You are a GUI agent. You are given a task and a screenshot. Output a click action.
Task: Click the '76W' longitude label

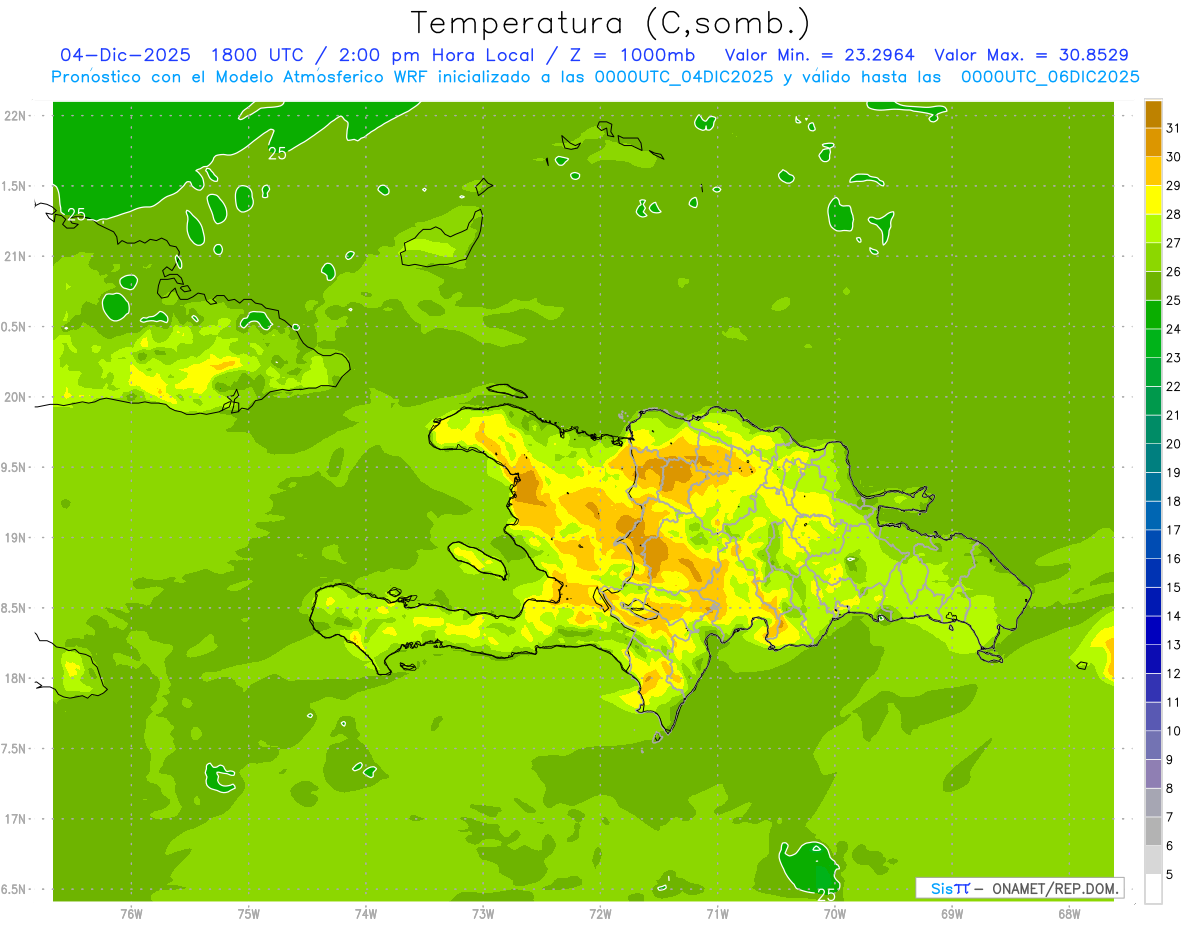pyautogui.click(x=131, y=913)
